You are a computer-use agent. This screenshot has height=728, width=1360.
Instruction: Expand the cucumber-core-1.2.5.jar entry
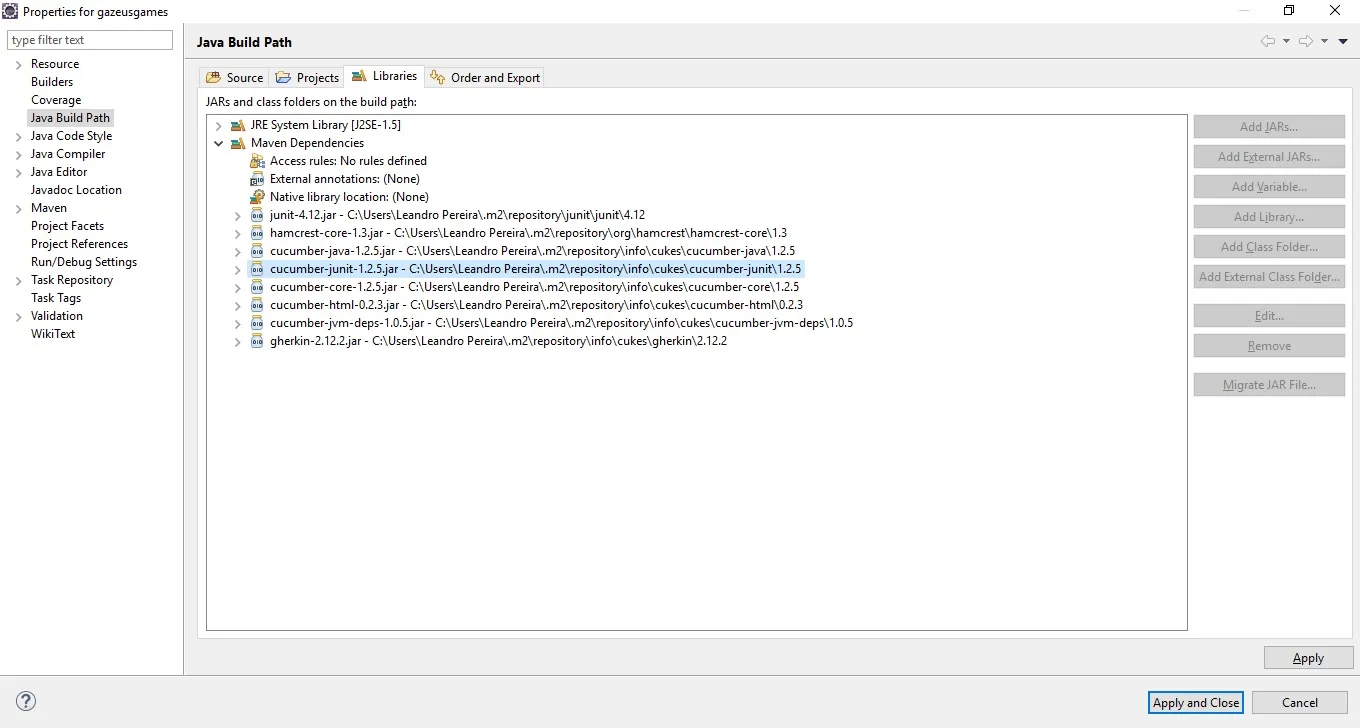[238, 287]
